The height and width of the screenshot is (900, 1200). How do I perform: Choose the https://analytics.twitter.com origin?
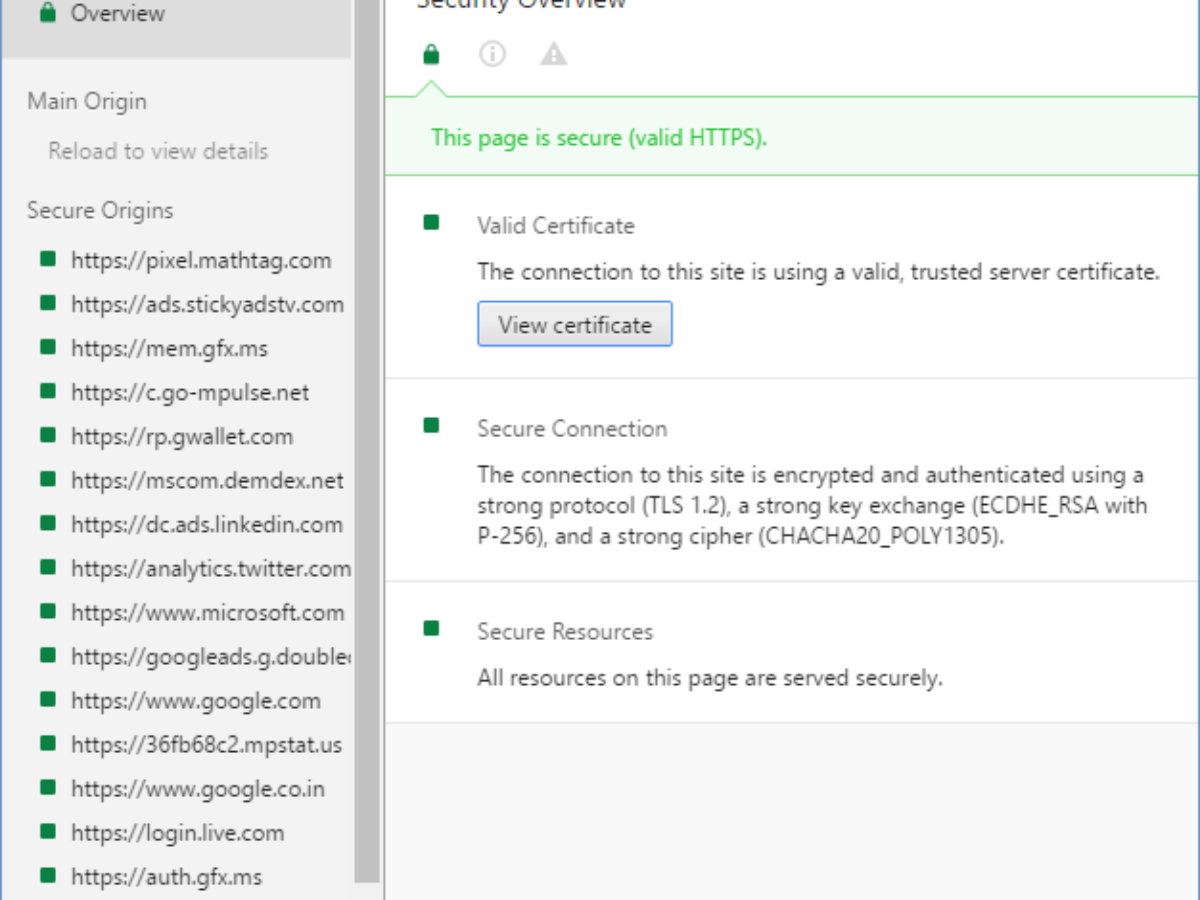[210, 568]
